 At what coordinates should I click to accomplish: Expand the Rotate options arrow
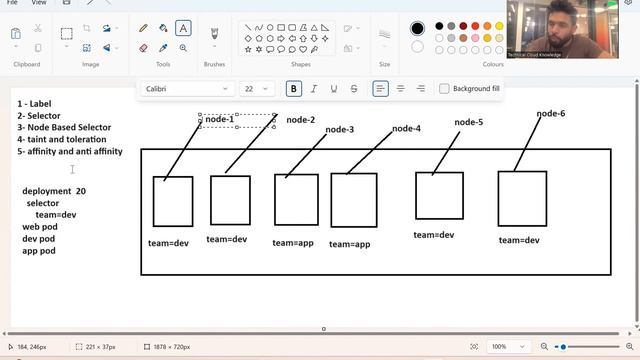[x=117, y=28]
